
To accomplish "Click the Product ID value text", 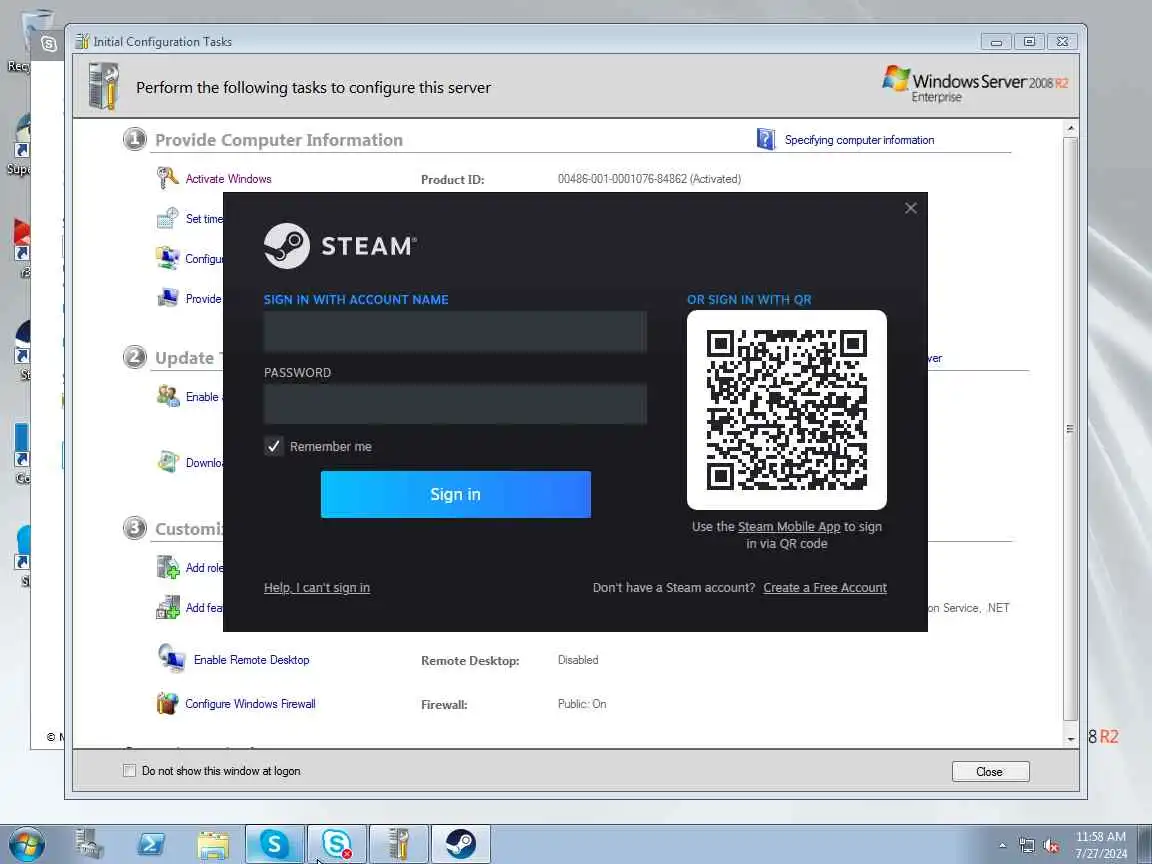I will click(x=649, y=179).
